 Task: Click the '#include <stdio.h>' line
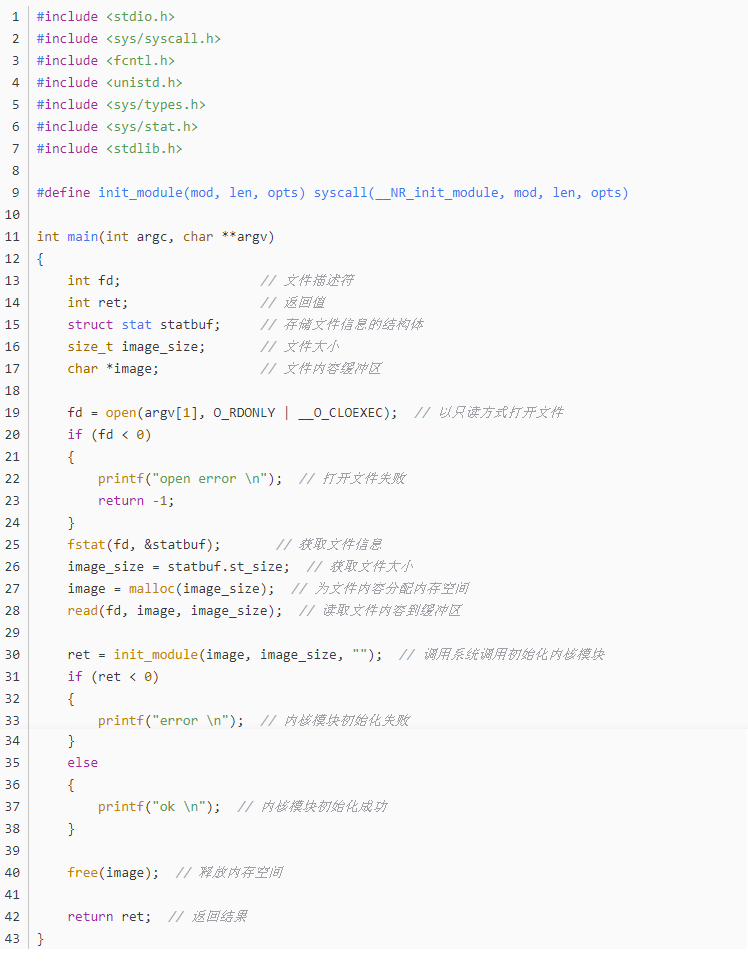pyautogui.click(x=106, y=17)
